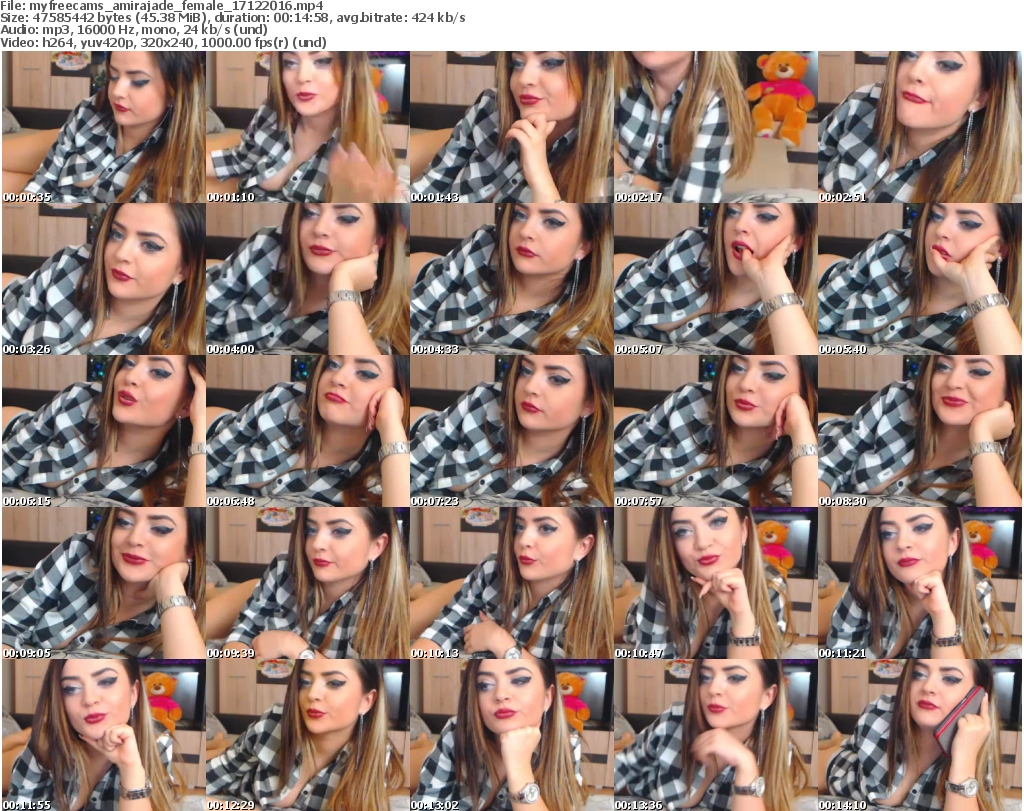Select the thumbnail stamped 00:05:07
Screen dimensions: 1024x811
[715, 279]
